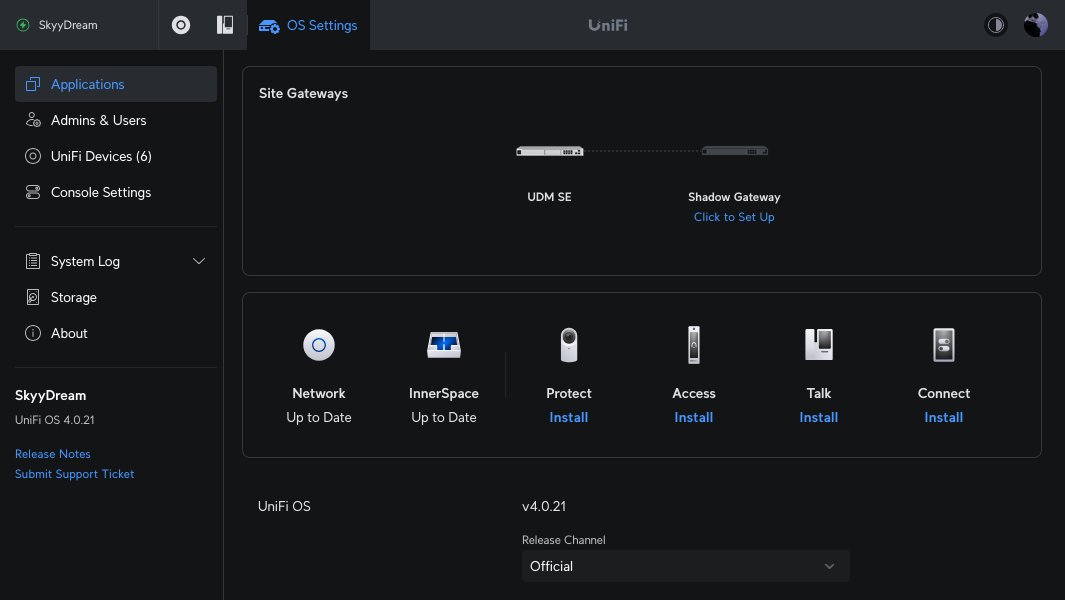Image resolution: width=1065 pixels, height=600 pixels.
Task: Click the Talk phone icon
Action: click(x=819, y=345)
